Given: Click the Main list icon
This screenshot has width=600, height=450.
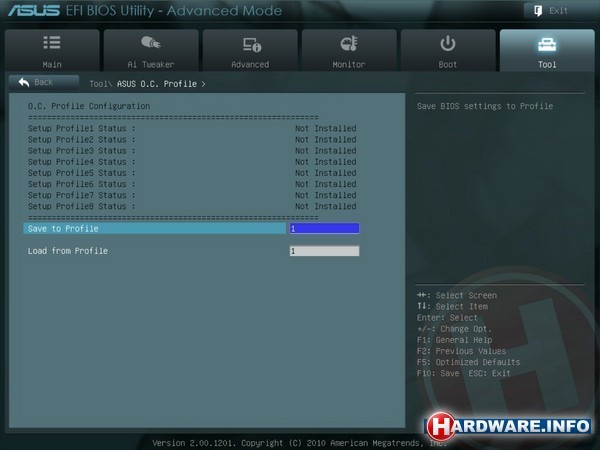Looking at the screenshot, I should coord(52,42).
